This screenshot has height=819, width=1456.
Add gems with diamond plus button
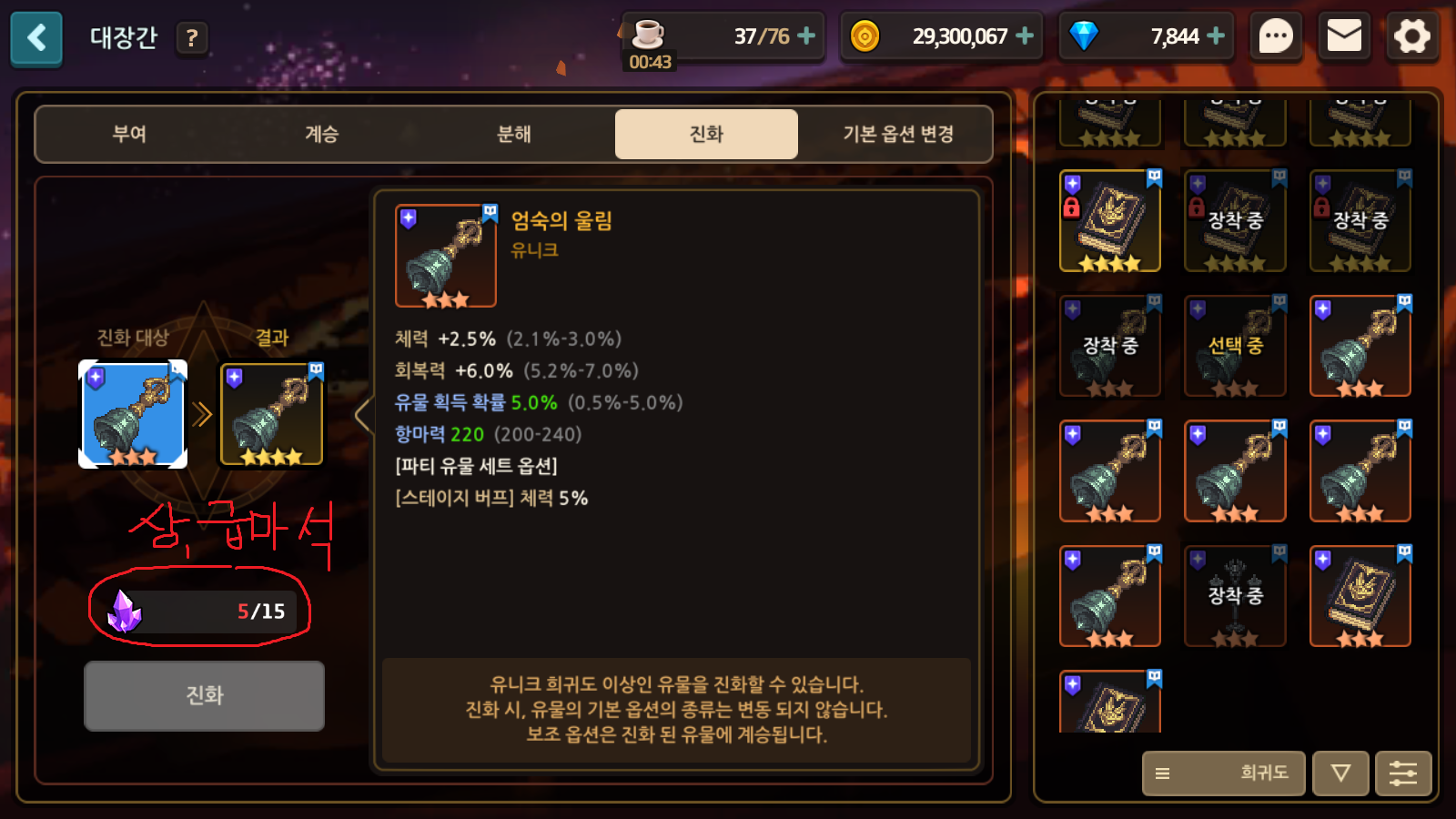pos(1216,35)
